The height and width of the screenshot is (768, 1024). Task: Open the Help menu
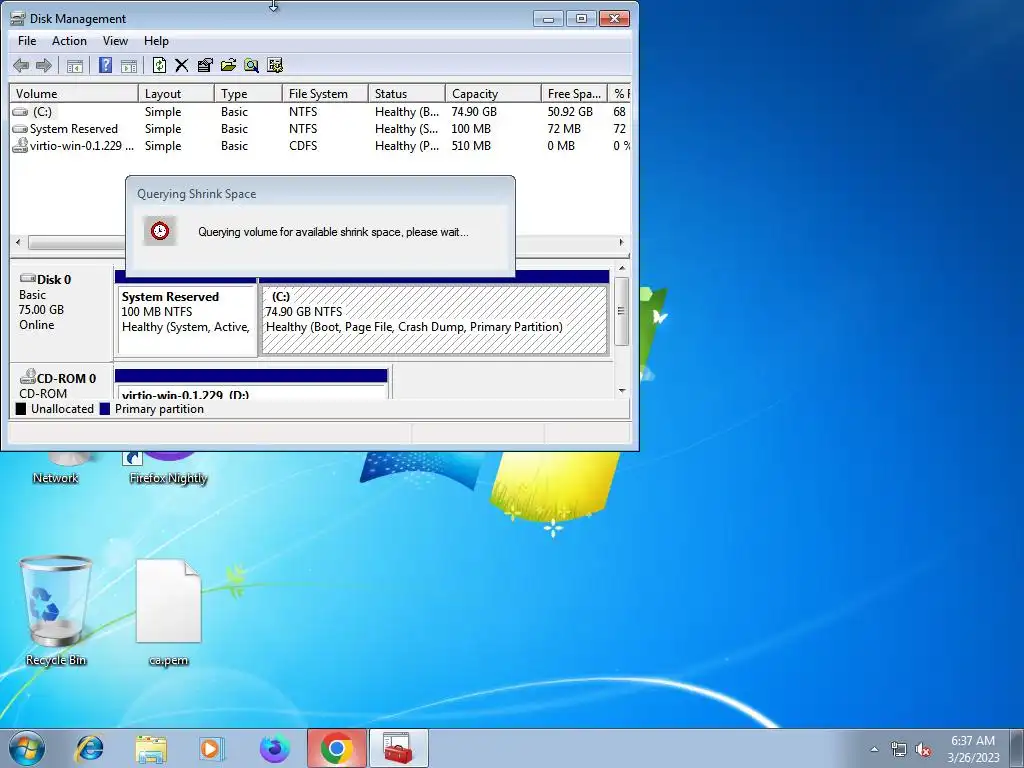click(x=156, y=40)
